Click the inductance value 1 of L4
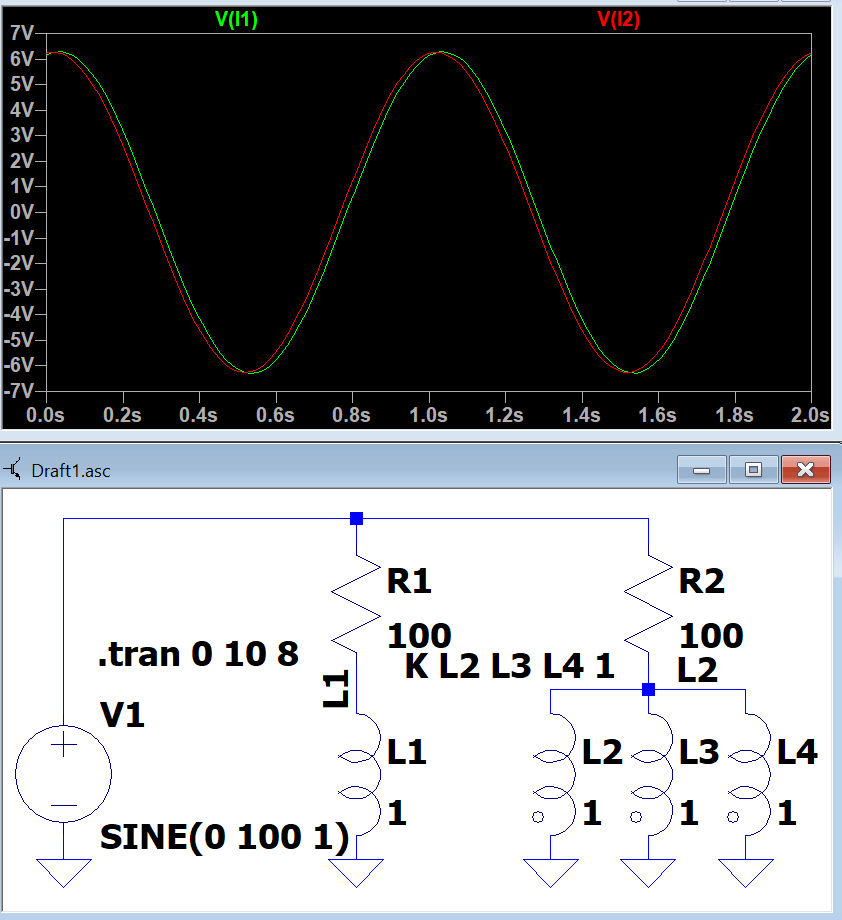Viewport: 842px width, 920px height. (787, 813)
